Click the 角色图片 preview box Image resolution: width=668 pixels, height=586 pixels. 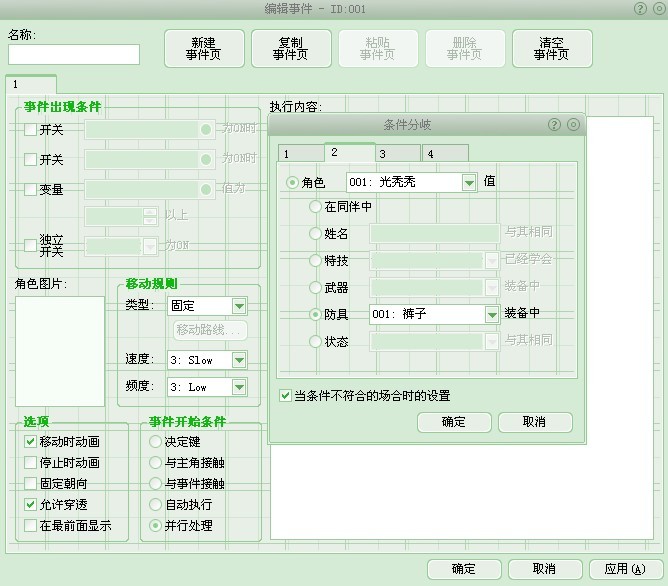[x=60, y=351]
